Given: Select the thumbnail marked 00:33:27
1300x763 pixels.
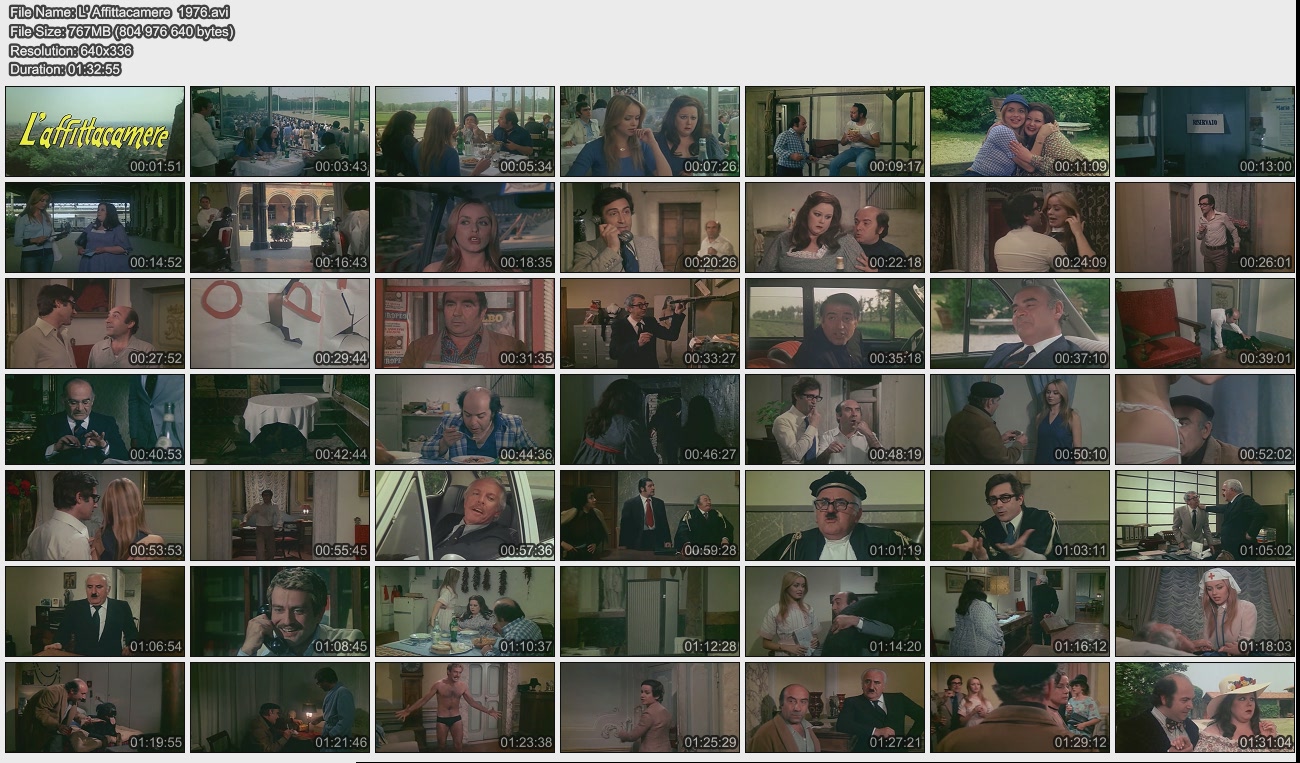Looking at the screenshot, I should pos(650,323).
